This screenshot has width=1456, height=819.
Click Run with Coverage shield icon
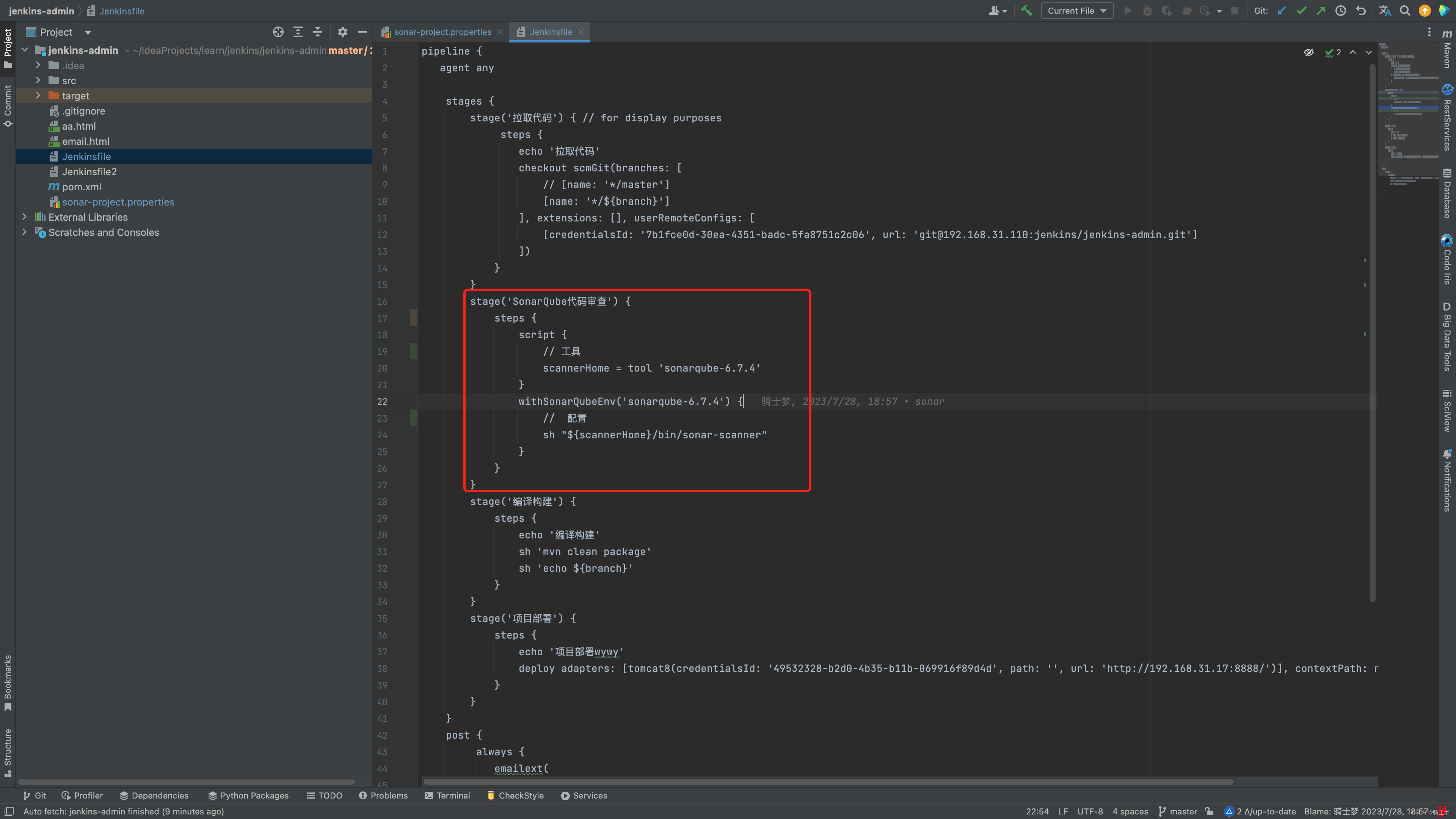pyautogui.click(x=1167, y=11)
